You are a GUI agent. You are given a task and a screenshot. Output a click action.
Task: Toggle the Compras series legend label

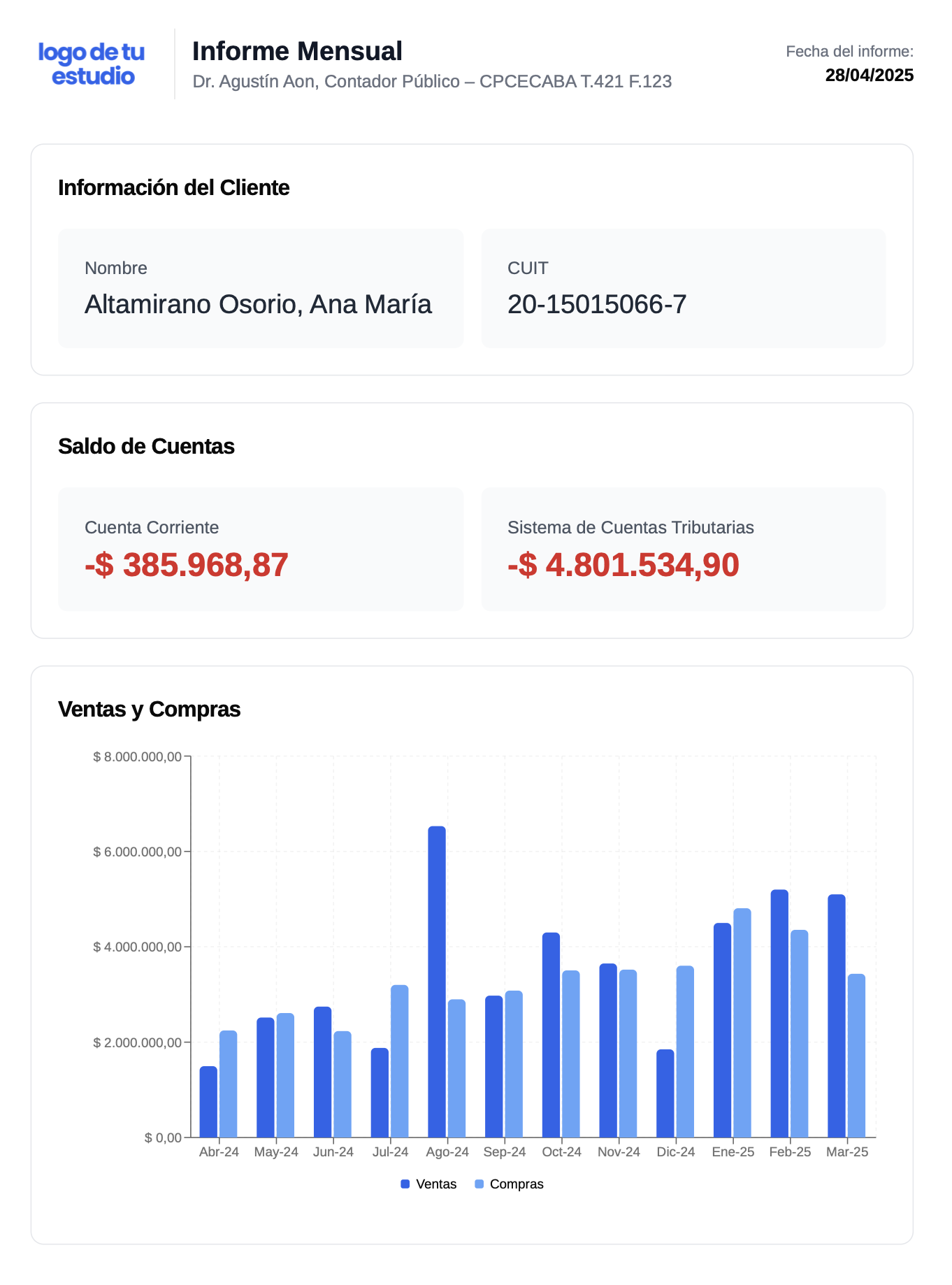click(516, 1184)
